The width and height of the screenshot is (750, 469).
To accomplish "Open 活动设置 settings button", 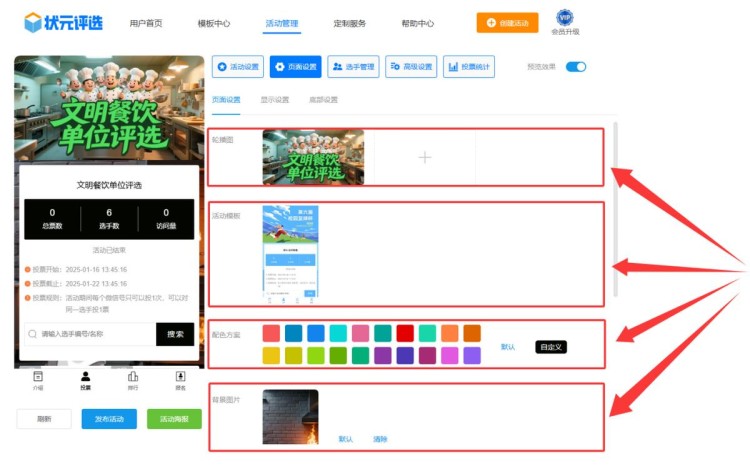I will pyautogui.click(x=238, y=67).
